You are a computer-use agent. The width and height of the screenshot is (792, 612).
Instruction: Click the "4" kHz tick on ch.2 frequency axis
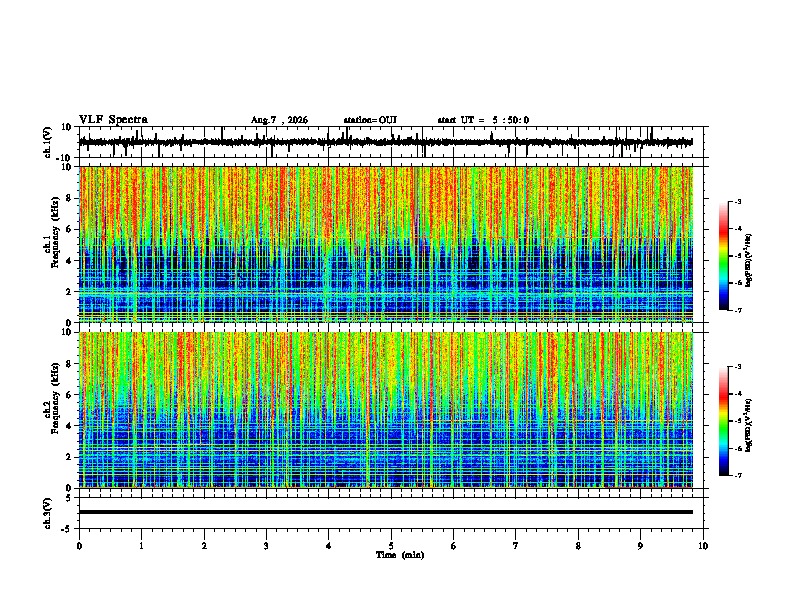coord(69,426)
